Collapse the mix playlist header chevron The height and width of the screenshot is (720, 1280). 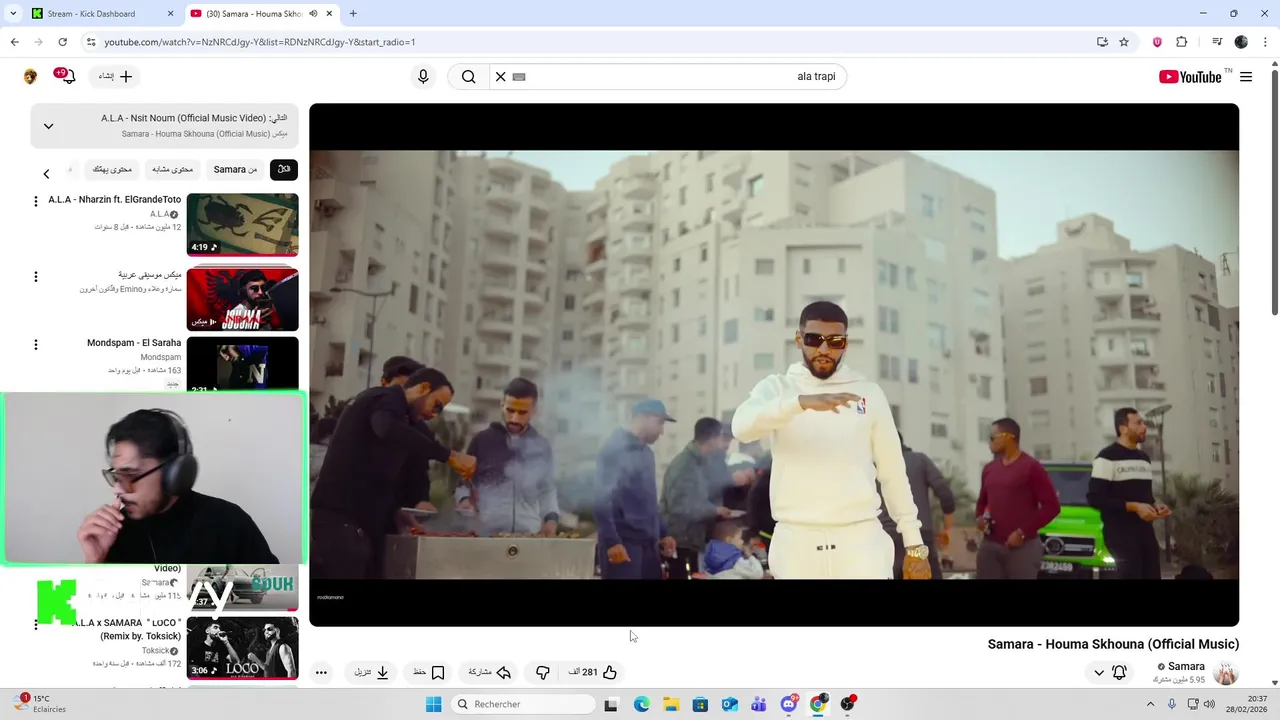pyautogui.click(x=48, y=126)
